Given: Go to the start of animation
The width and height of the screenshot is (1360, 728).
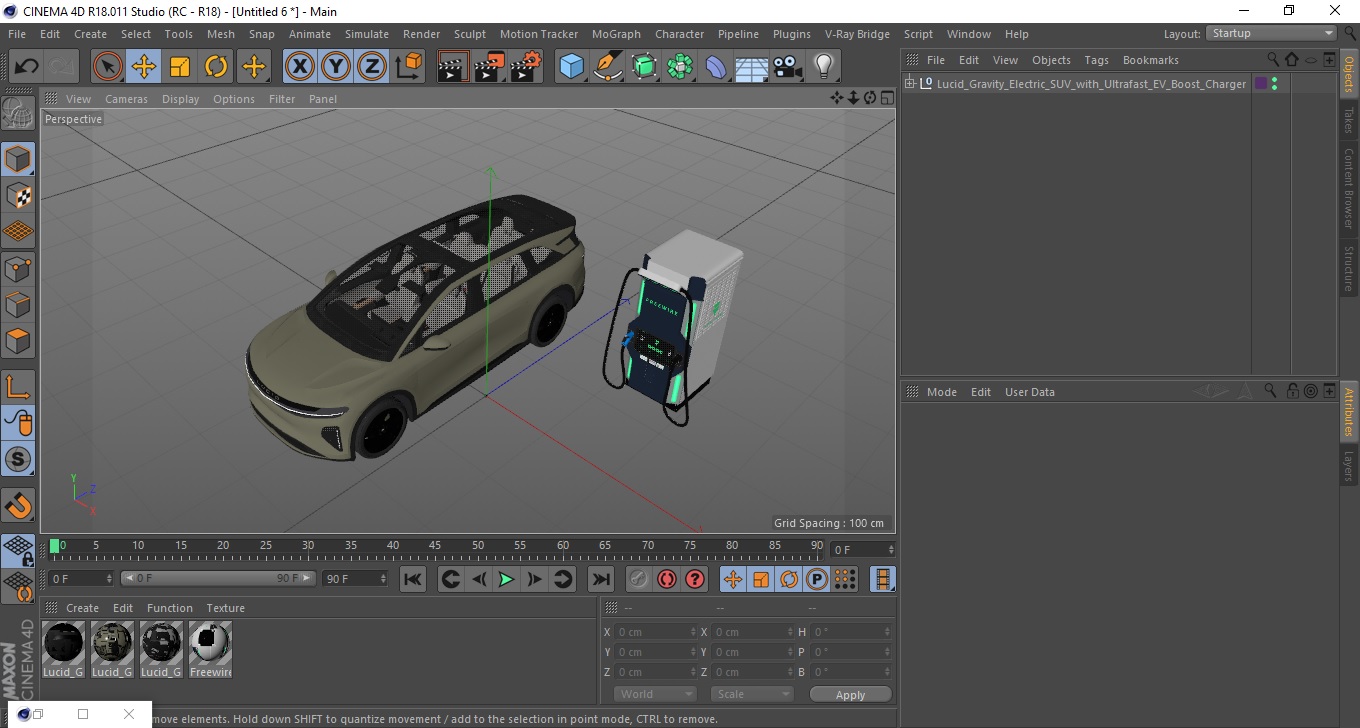Looking at the screenshot, I should click(413, 579).
